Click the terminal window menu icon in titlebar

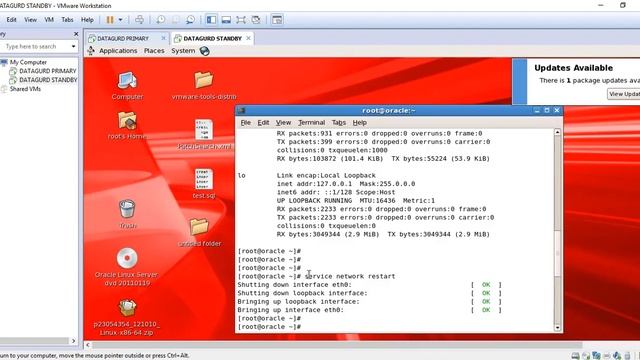[241, 110]
